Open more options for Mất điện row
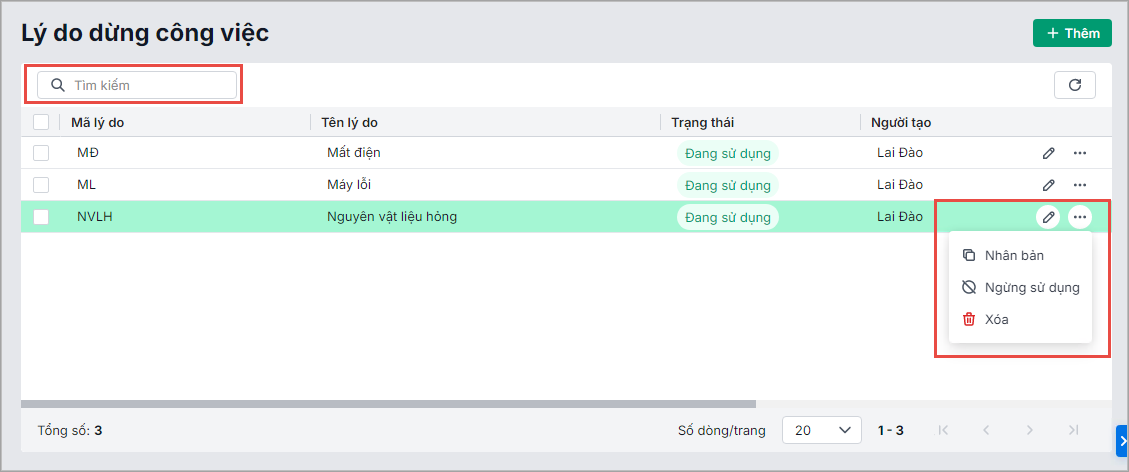 coord(1080,153)
